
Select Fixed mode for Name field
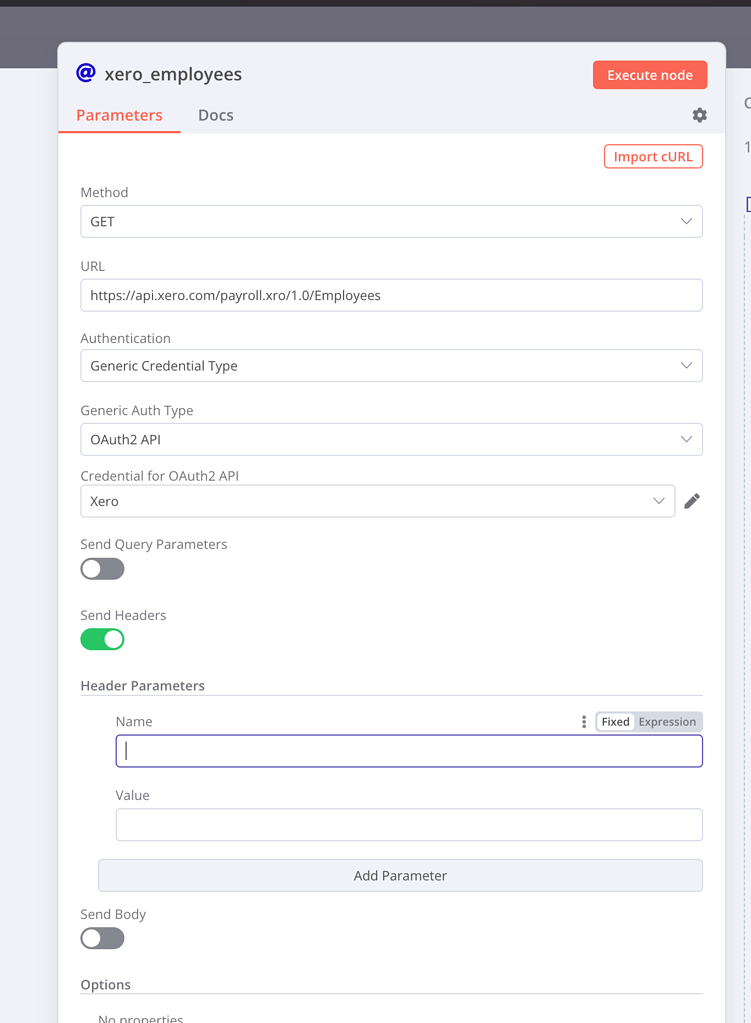click(x=615, y=722)
